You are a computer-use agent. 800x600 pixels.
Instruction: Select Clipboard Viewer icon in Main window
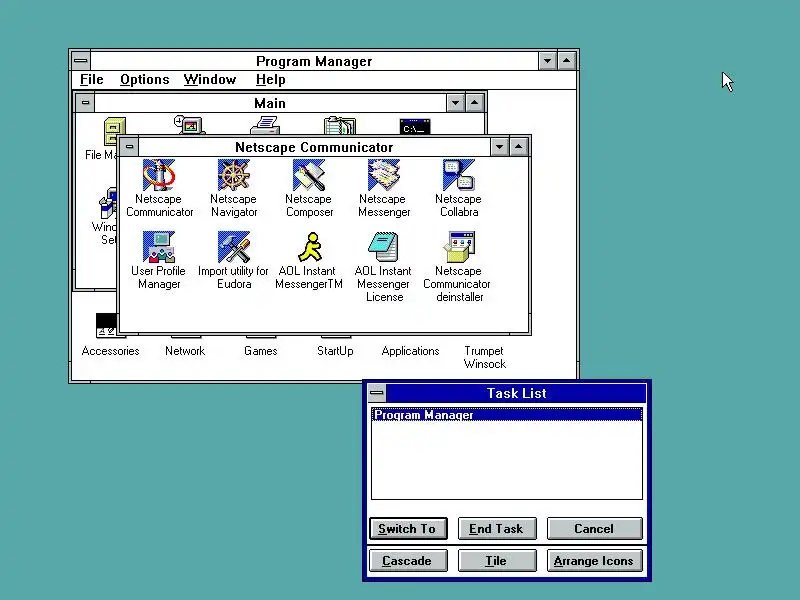click(x=340, y=126)
